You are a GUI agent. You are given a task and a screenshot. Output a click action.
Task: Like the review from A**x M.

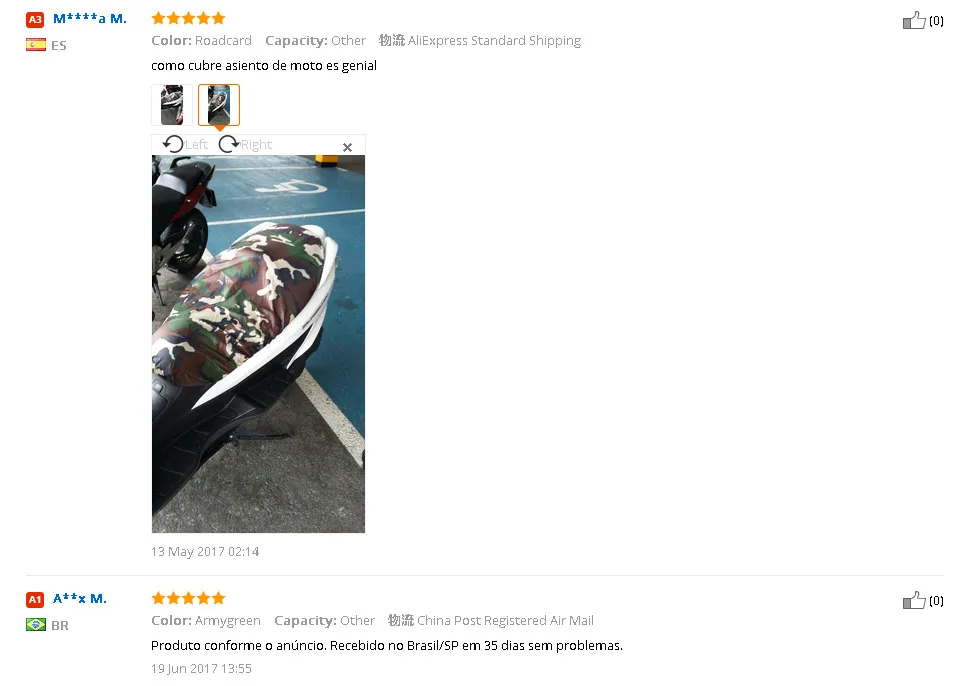(x=914, y=600)
